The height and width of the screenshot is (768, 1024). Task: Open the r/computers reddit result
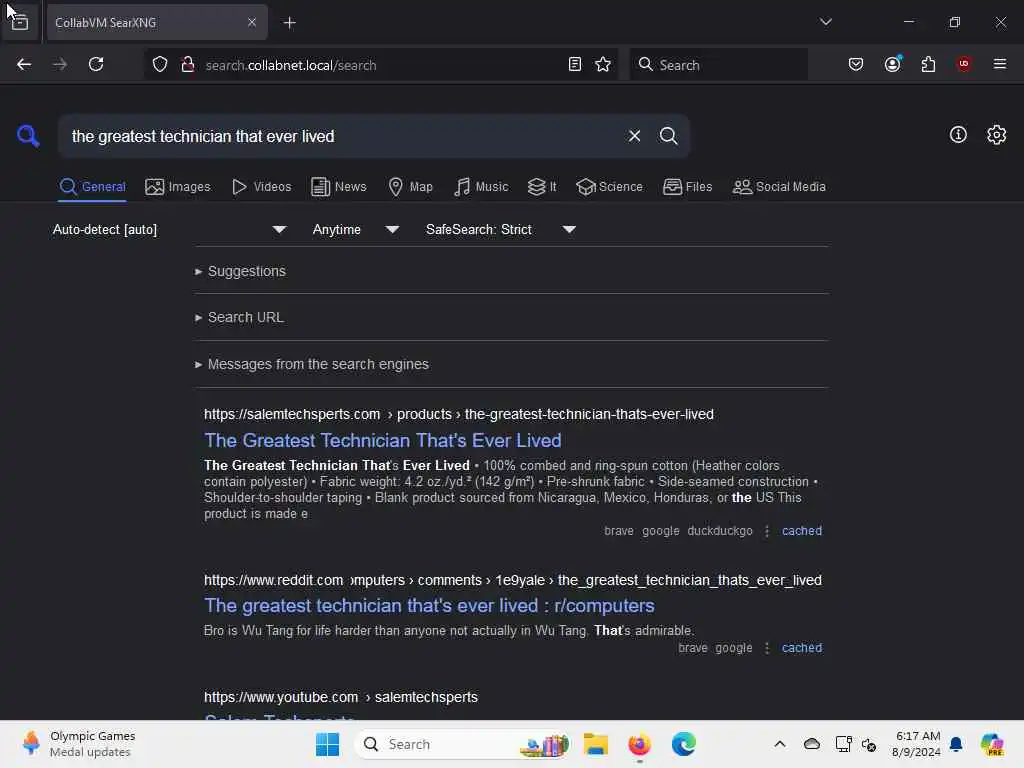pyautogui.click(x=429, y=605)
